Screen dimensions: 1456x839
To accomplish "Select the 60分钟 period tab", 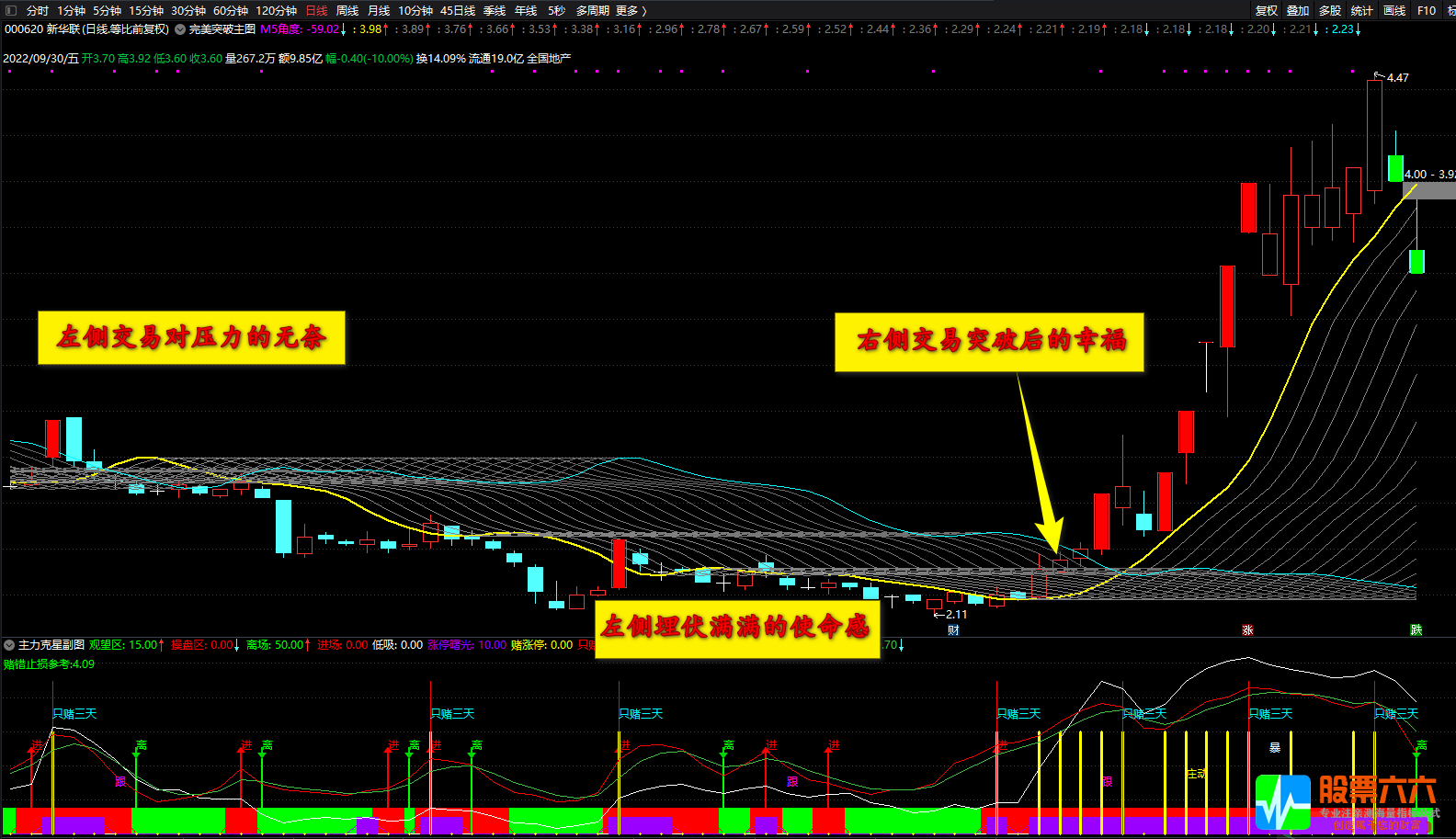I will tap(231, 10).
